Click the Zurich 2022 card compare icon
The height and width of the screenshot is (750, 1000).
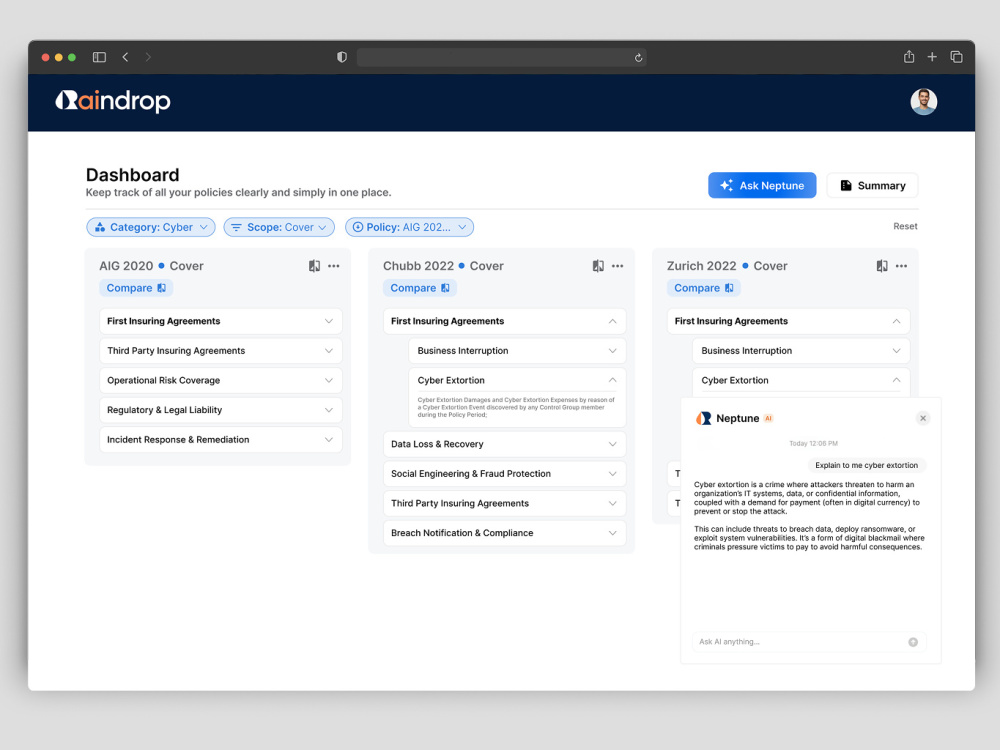pos(882,266)
